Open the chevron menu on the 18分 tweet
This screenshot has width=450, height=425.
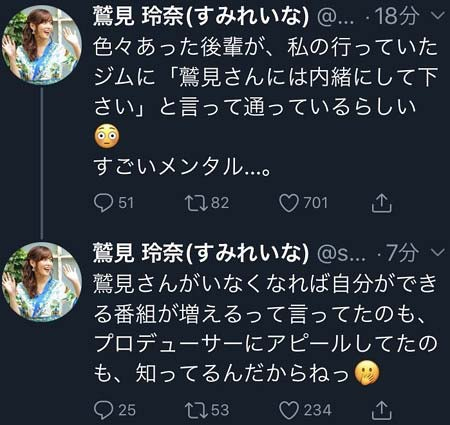pyautogui.click(x=438, y=16)
